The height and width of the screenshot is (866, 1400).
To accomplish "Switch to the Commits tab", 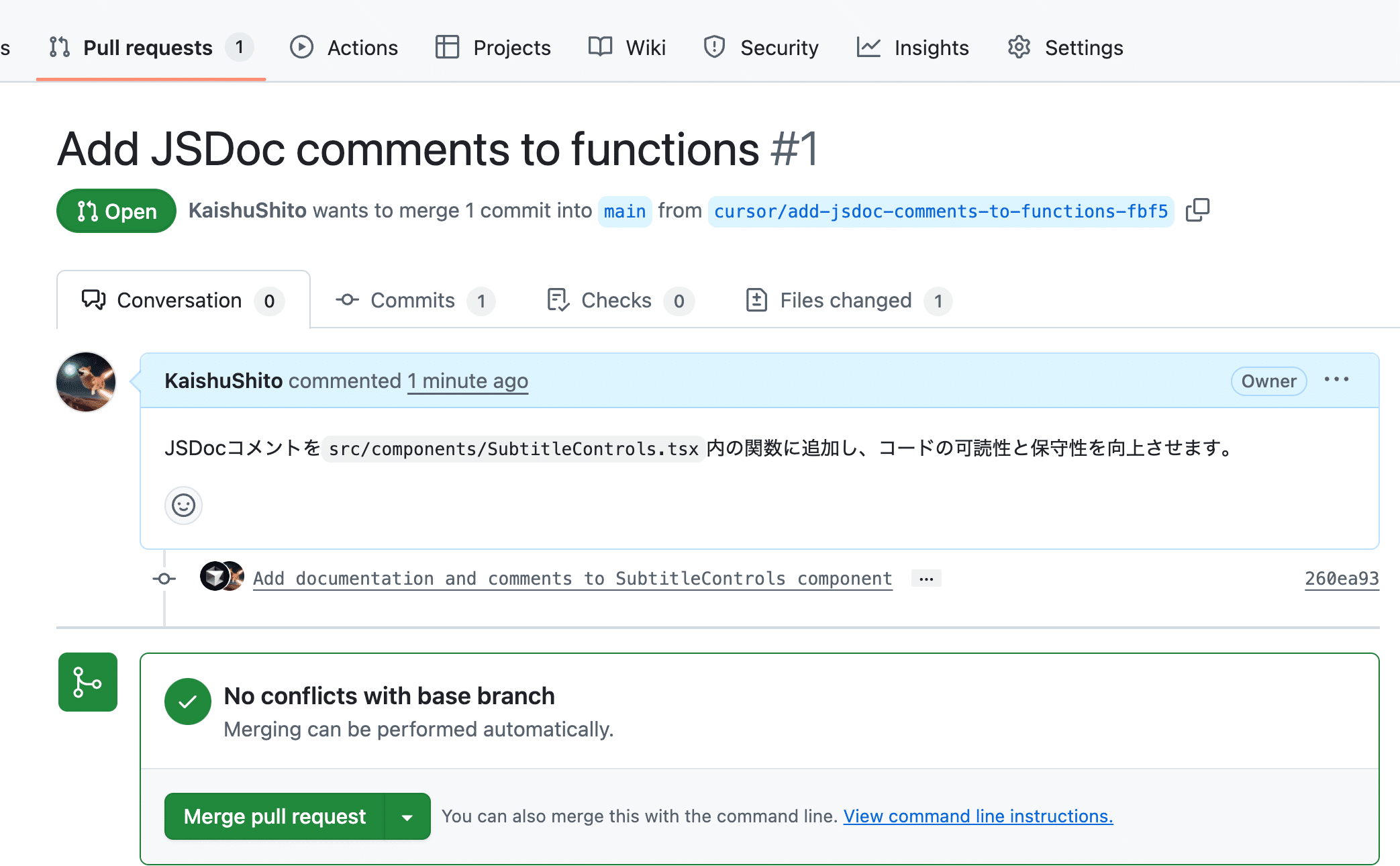I will coord(415,301).
